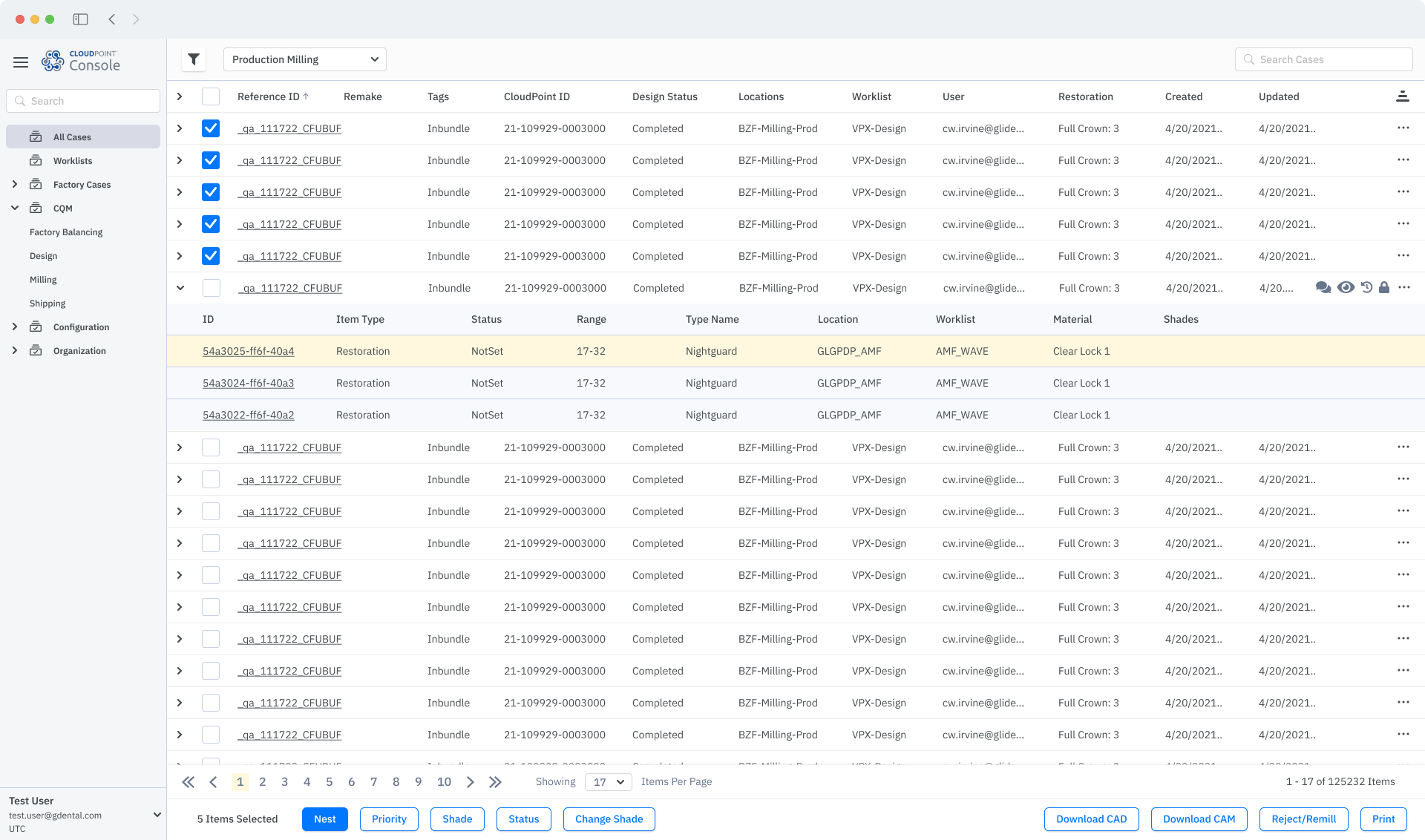Open the column settings icon in the table header
Image resolution: width=1425 pixels, height=840 pixels.
click(x=1403, y=96)
